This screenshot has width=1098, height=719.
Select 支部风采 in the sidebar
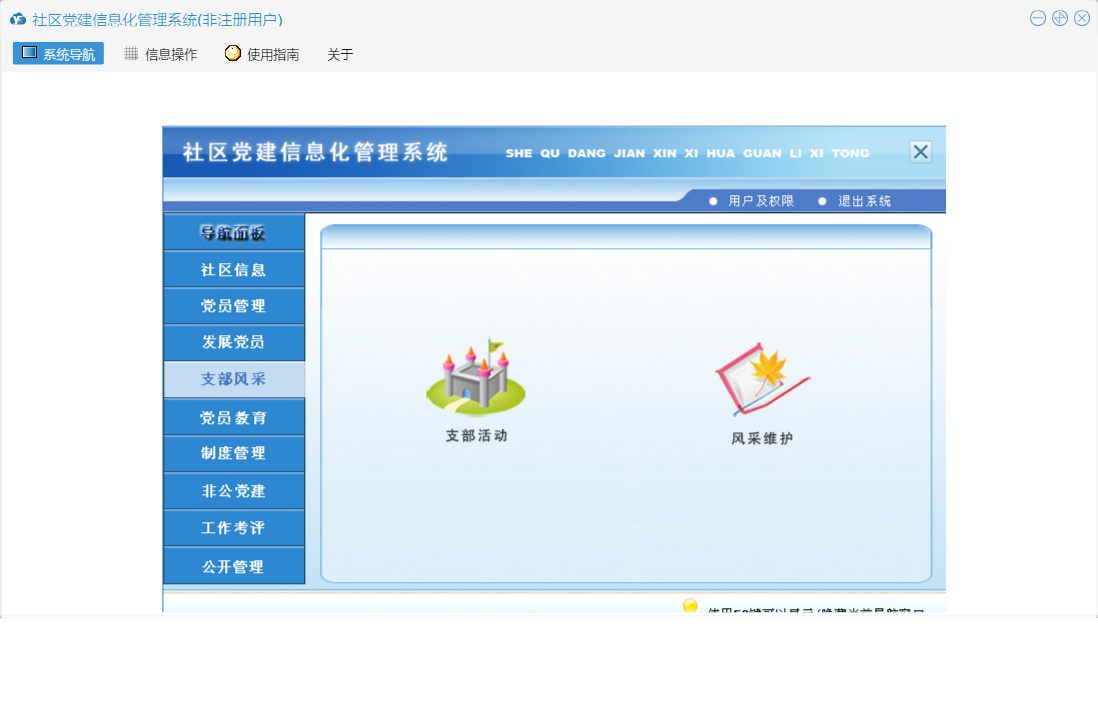coord(234,379)
